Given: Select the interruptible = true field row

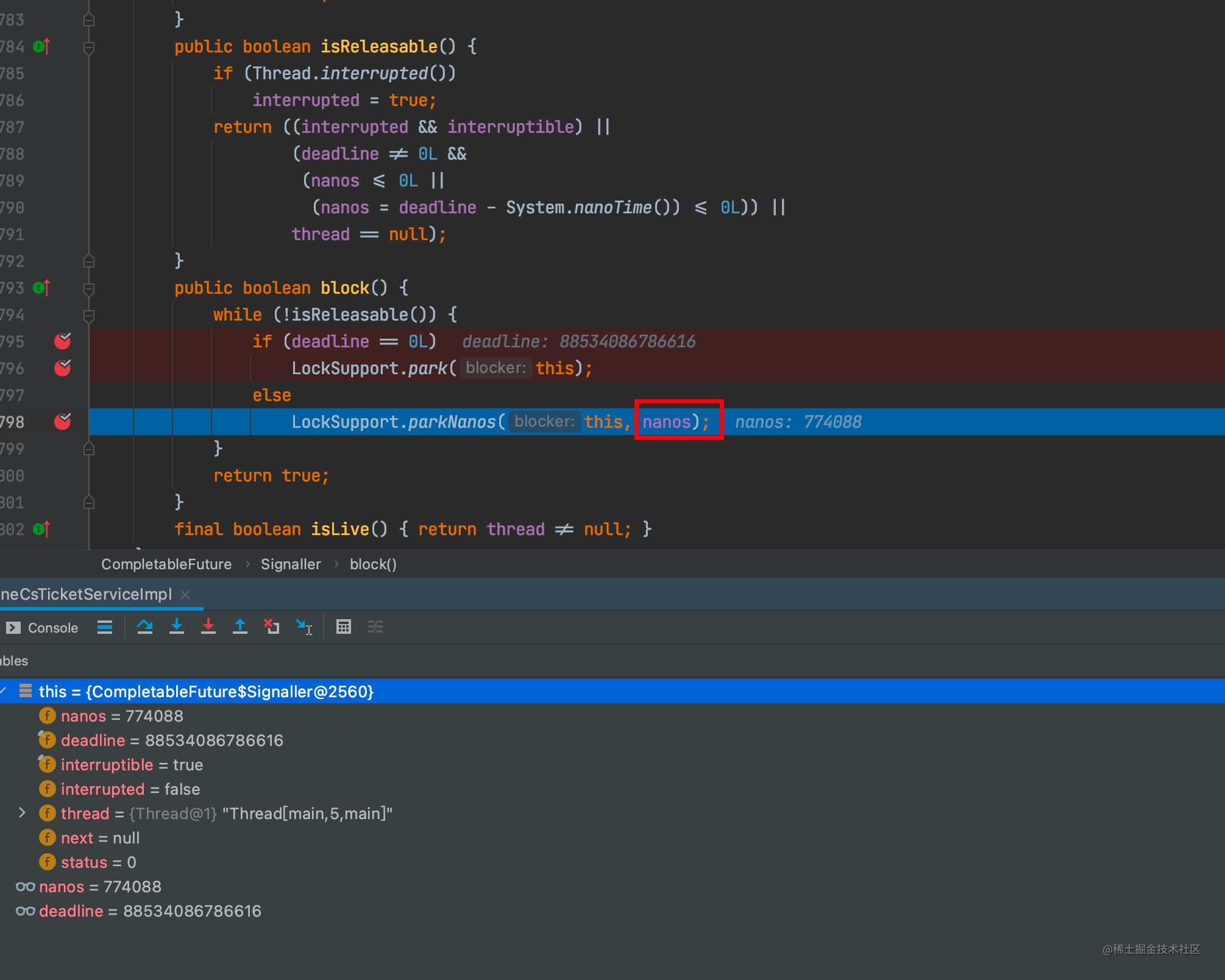Looking at the screenshot, I should click(612, 764).
